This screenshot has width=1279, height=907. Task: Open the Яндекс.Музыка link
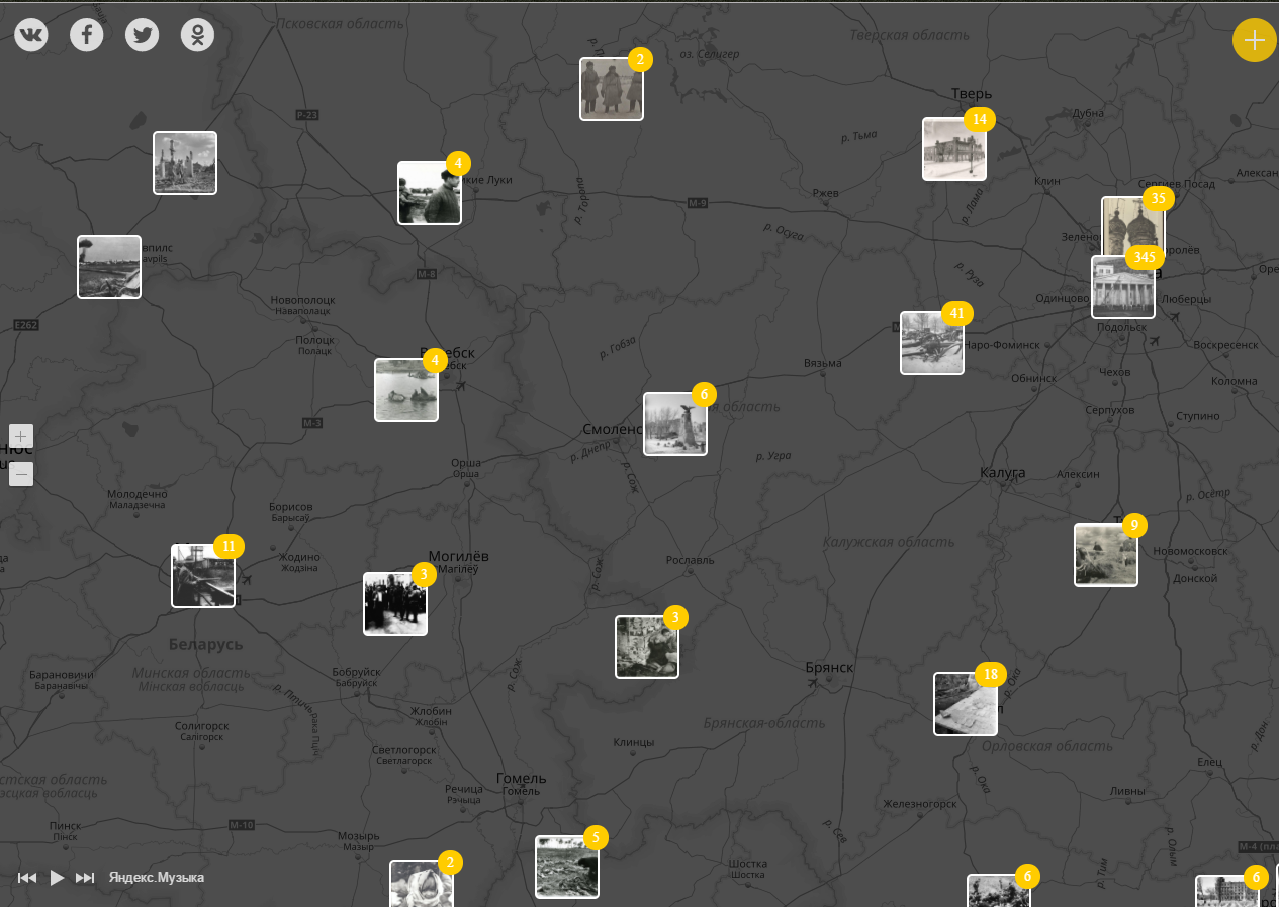click(157, 878)
